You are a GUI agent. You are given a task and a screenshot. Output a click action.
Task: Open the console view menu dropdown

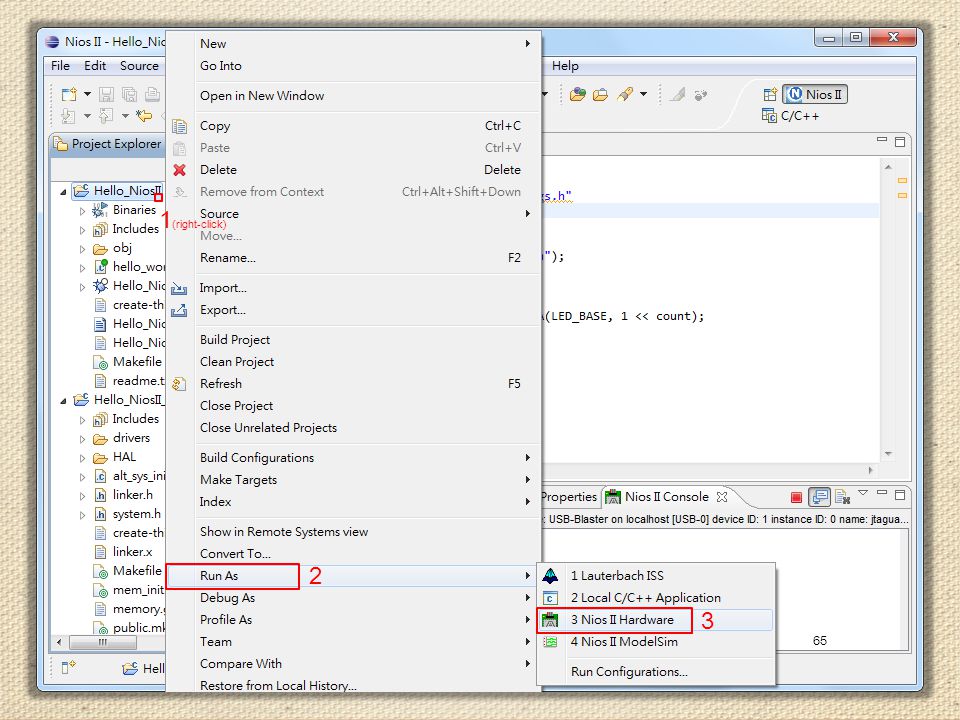click(863, 493)
